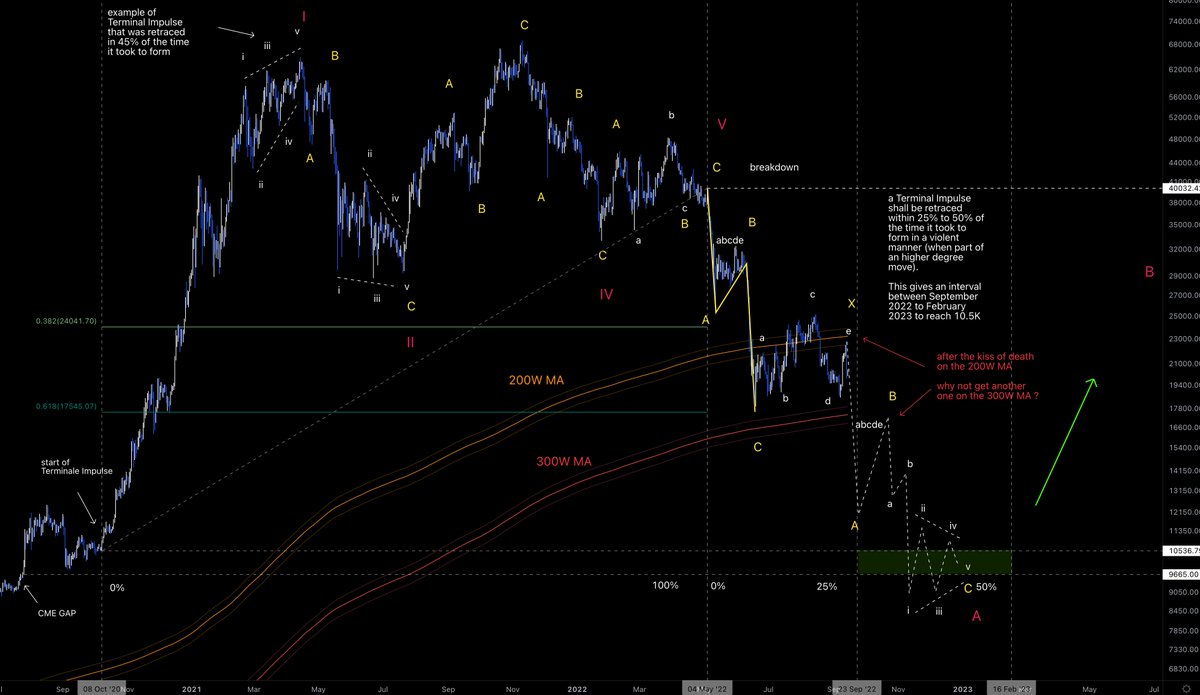Select the red wave 'II' label
The height and width of the screenshot is (695, 1200).
[411, 342]
